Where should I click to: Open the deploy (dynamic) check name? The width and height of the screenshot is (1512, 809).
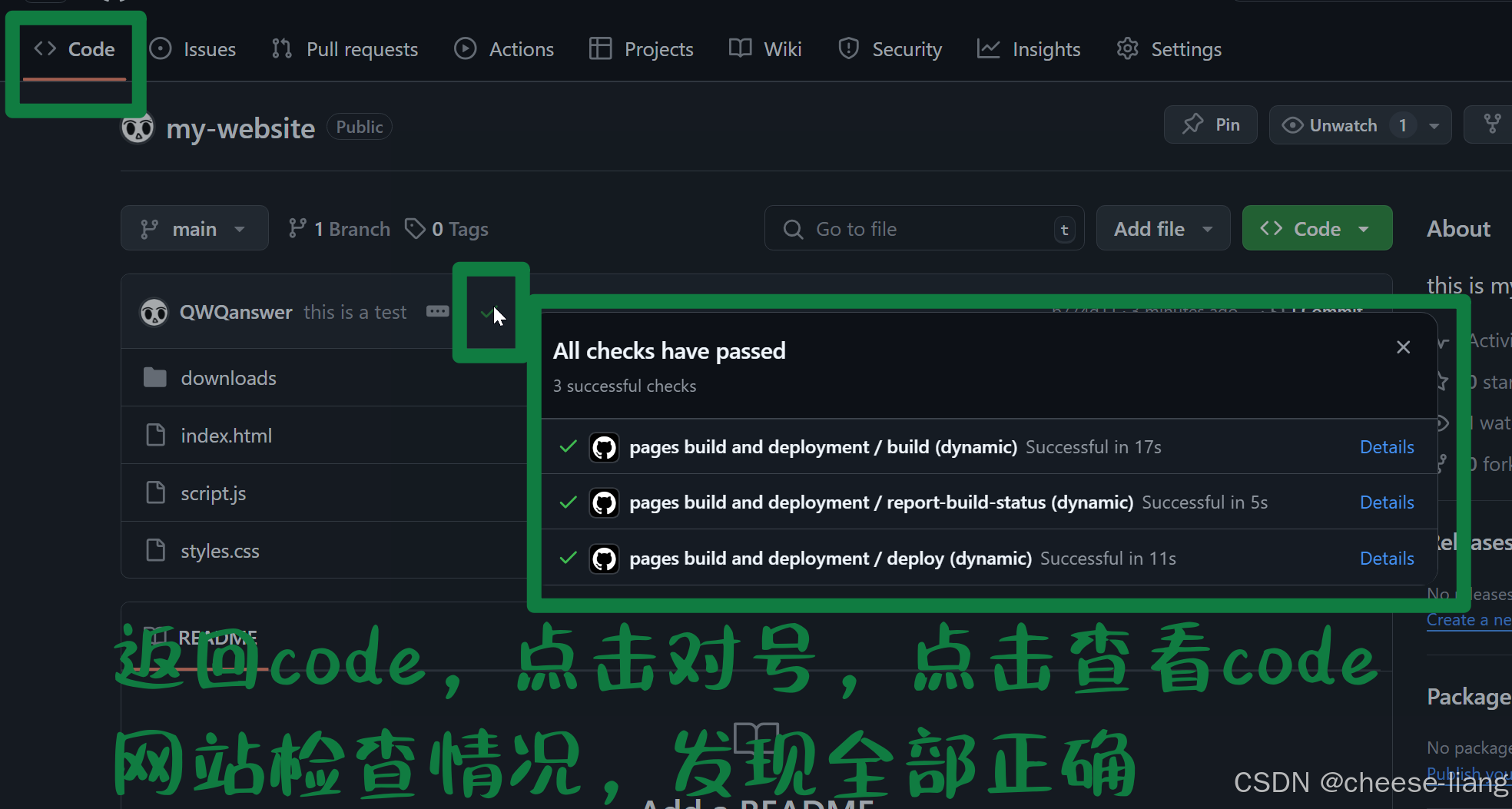click(831, 559)
